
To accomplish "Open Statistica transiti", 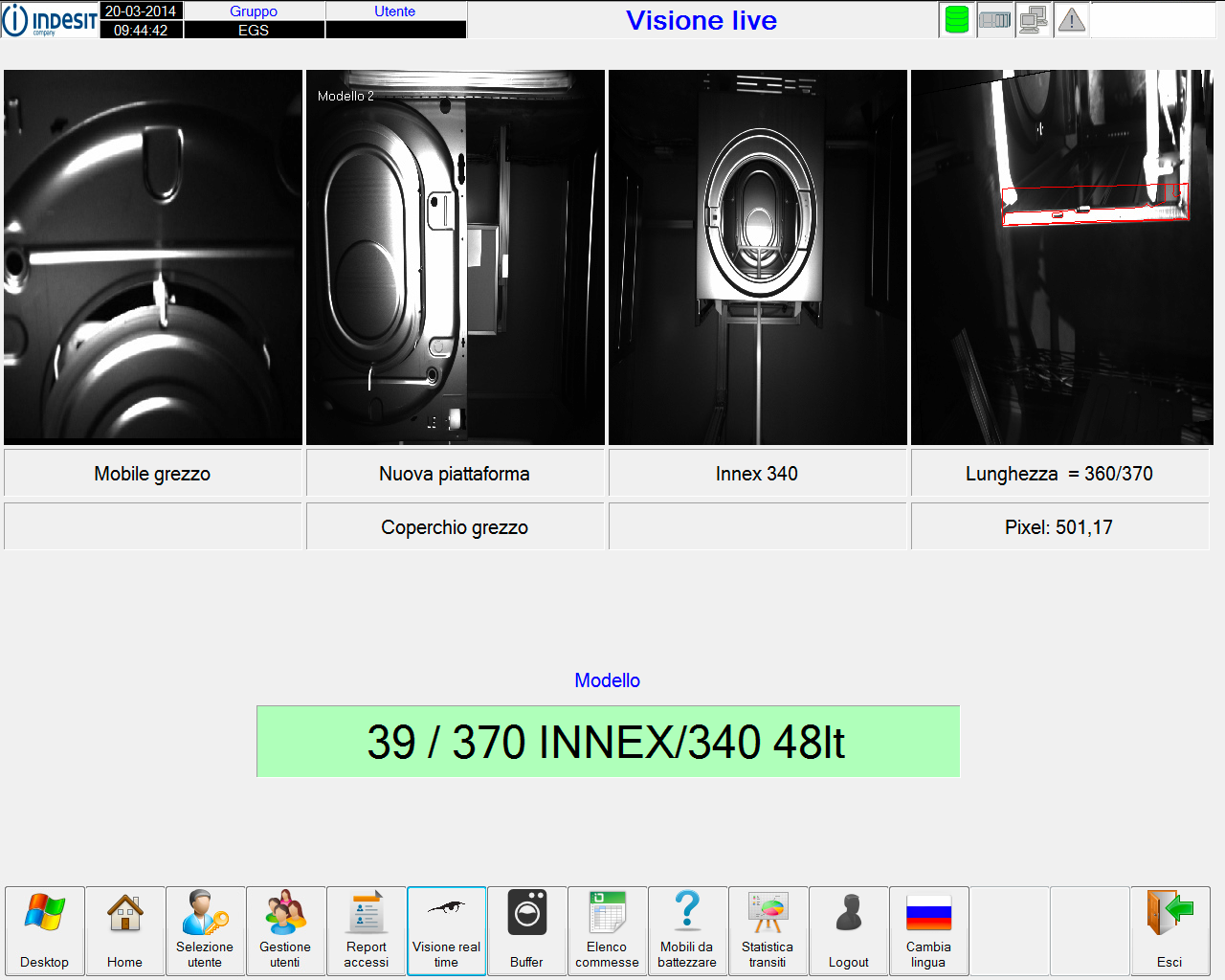I will point(768,931).
